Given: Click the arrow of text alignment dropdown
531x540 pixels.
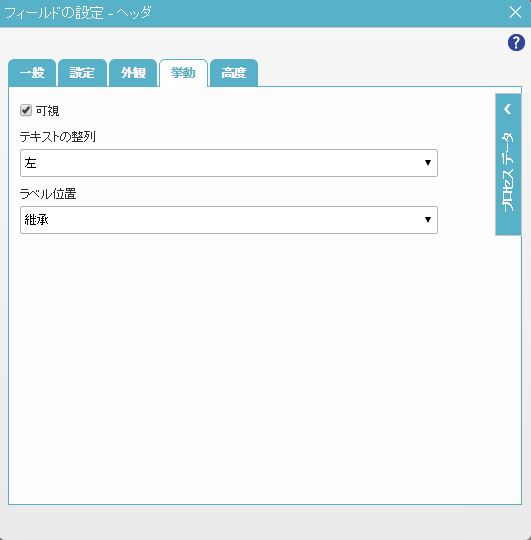Looking at the screenshot, I should tap(428, 163).
